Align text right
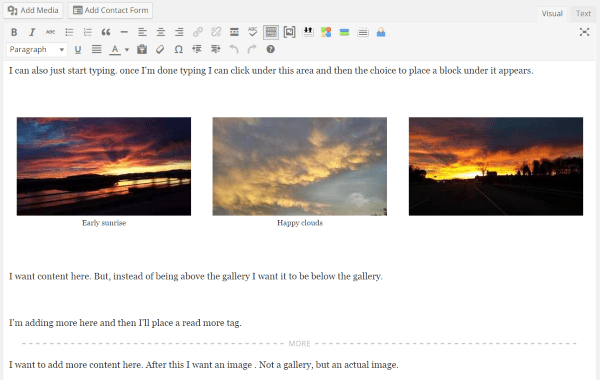The height and width of the screenshot is (380, 600). click(x=179, y=32)
